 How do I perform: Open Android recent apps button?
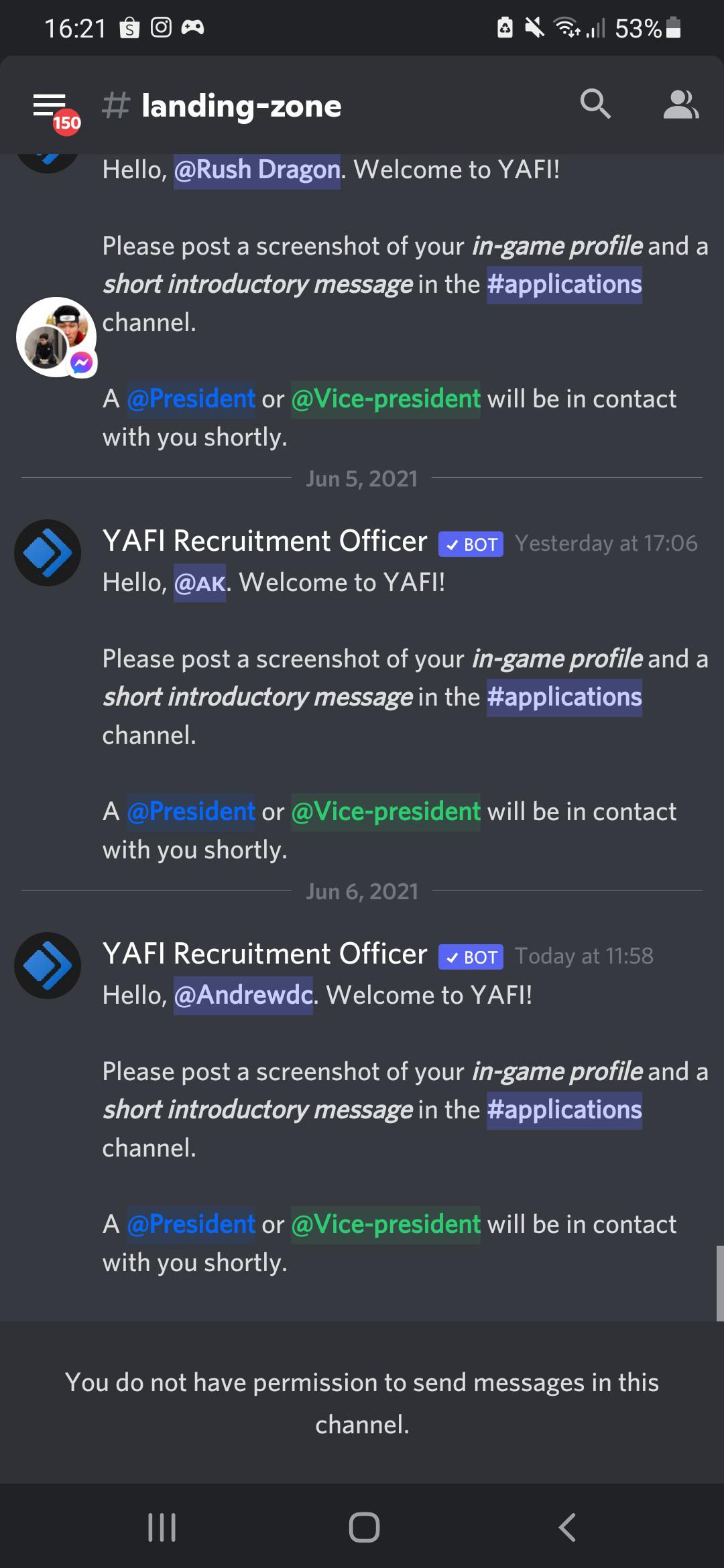162,1527
